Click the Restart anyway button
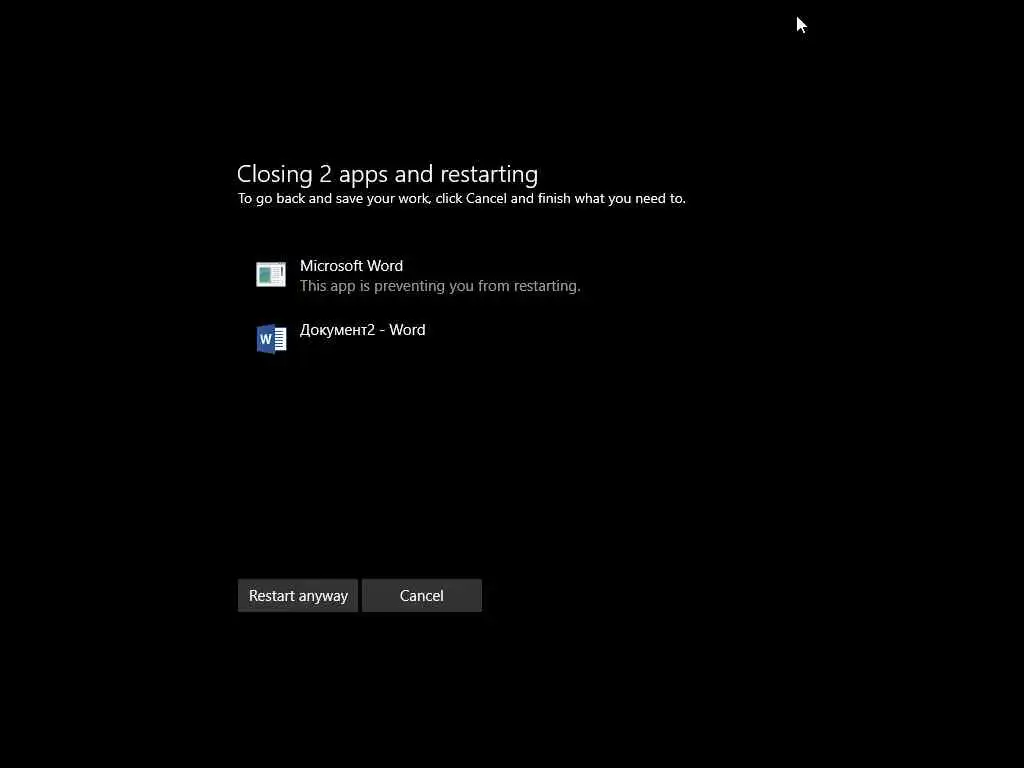The image size is (1024, 768). tap(298, 596)
